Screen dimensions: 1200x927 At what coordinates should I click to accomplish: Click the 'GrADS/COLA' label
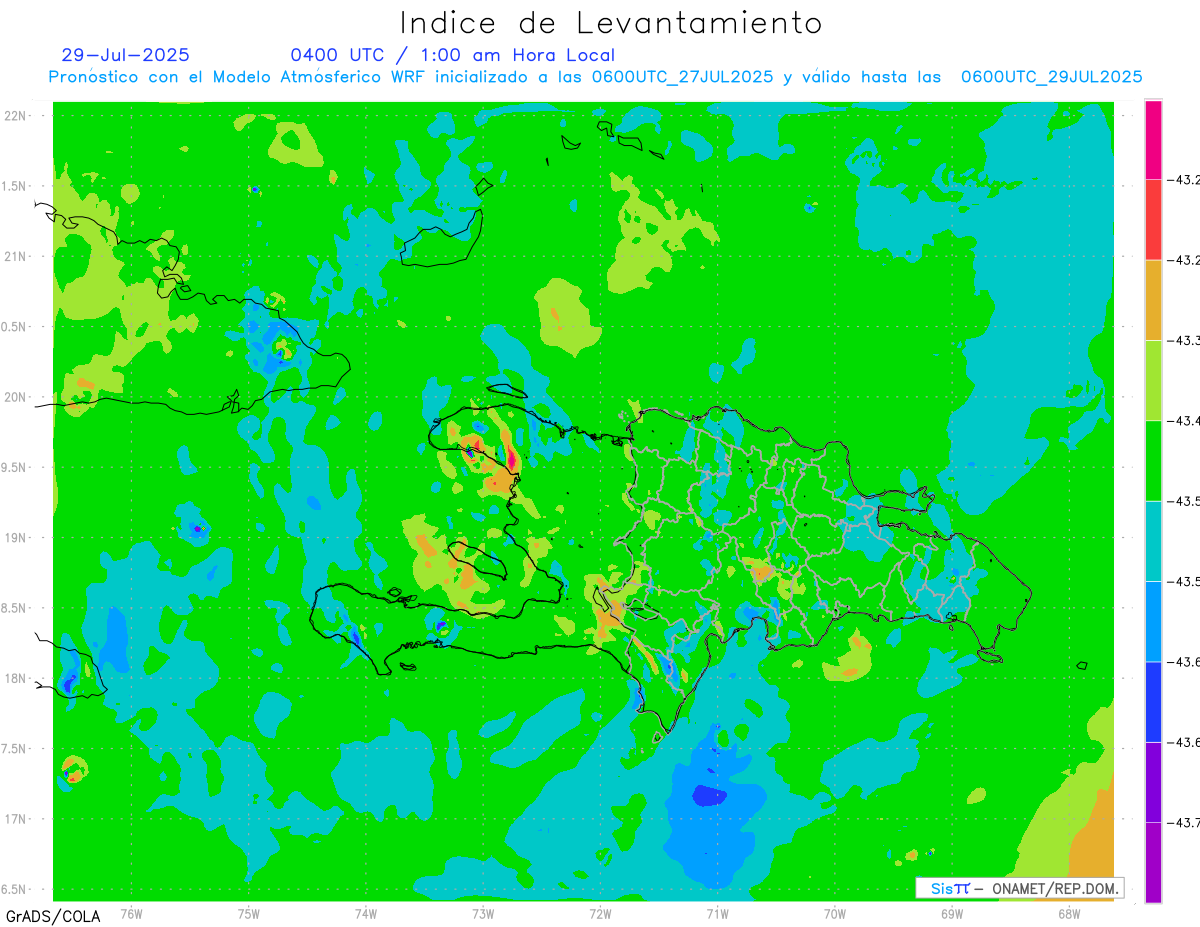[52, 916]
